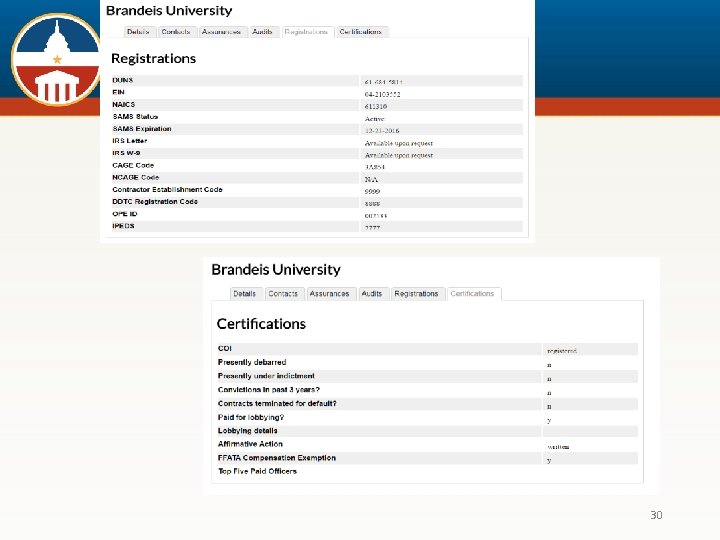
Task: Select DDTC Registration Code label
Action: tap(155, 202)
